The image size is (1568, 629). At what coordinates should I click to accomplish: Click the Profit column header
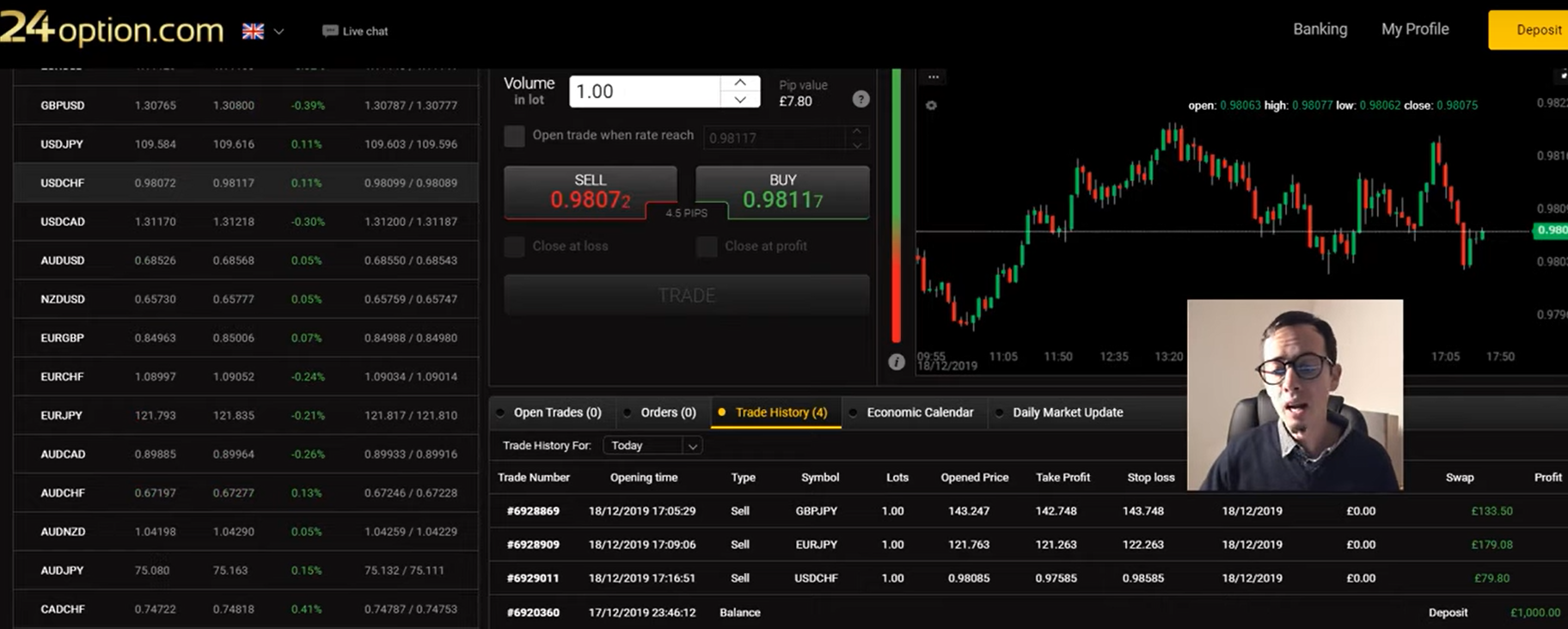(x=1548, y=478)
